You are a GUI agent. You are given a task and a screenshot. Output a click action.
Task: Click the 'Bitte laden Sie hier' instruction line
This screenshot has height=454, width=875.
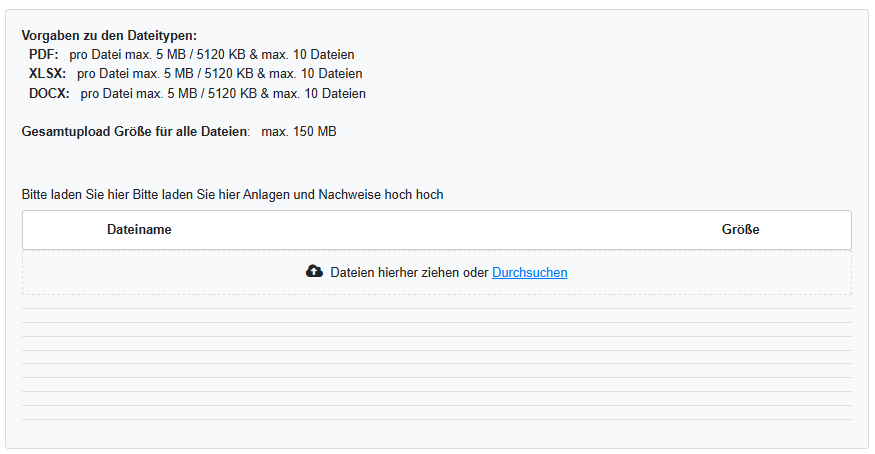click(232, 195)
